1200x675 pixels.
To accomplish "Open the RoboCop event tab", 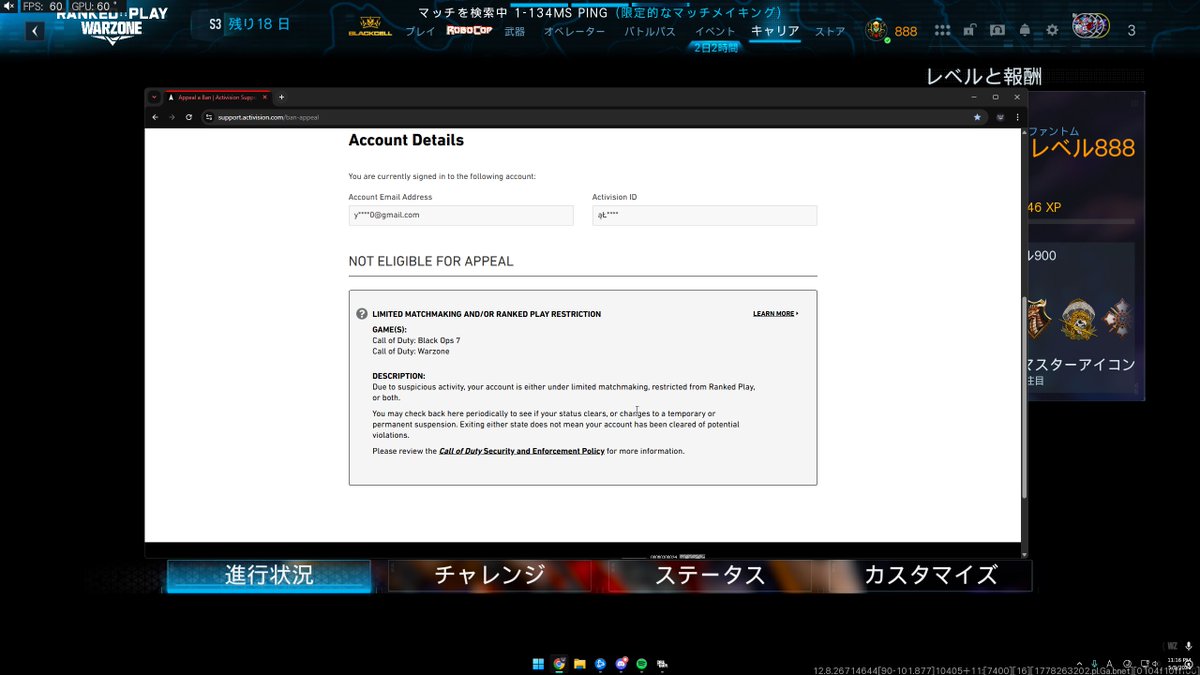I will click(469, 31).
